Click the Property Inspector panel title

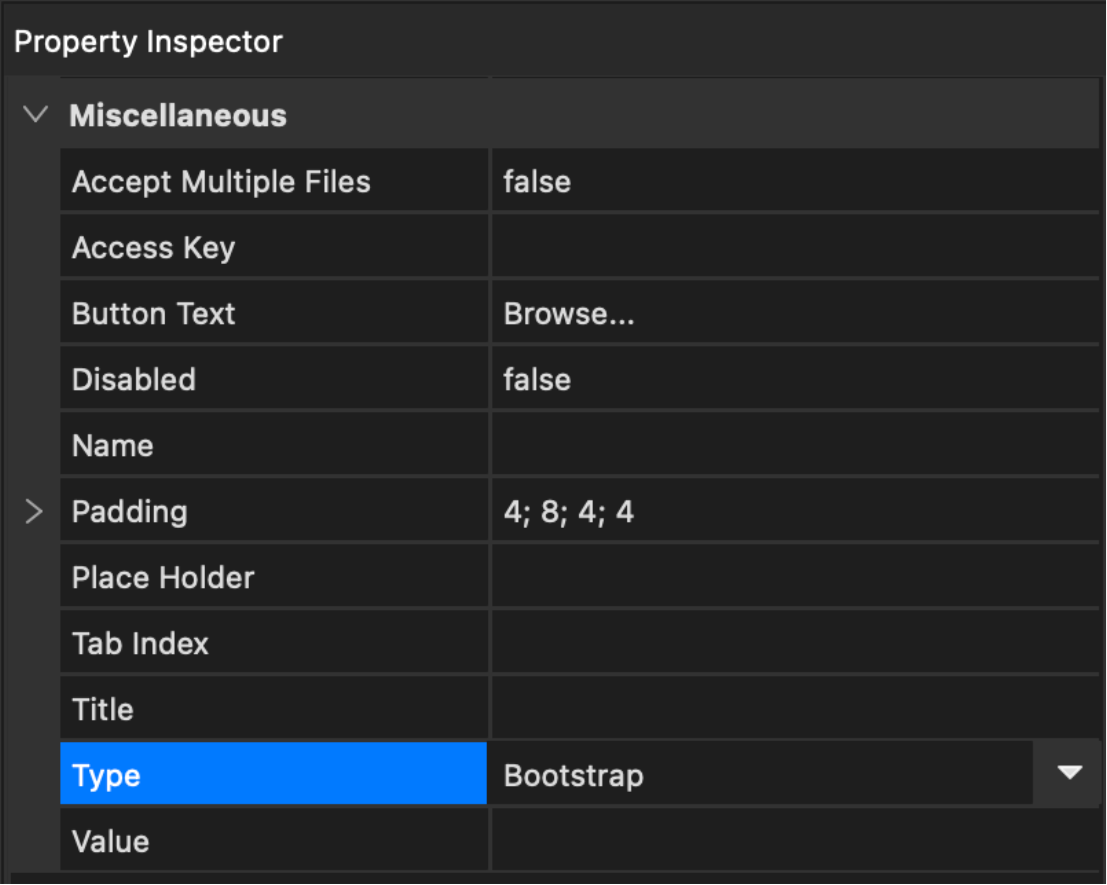pos(148,42)
